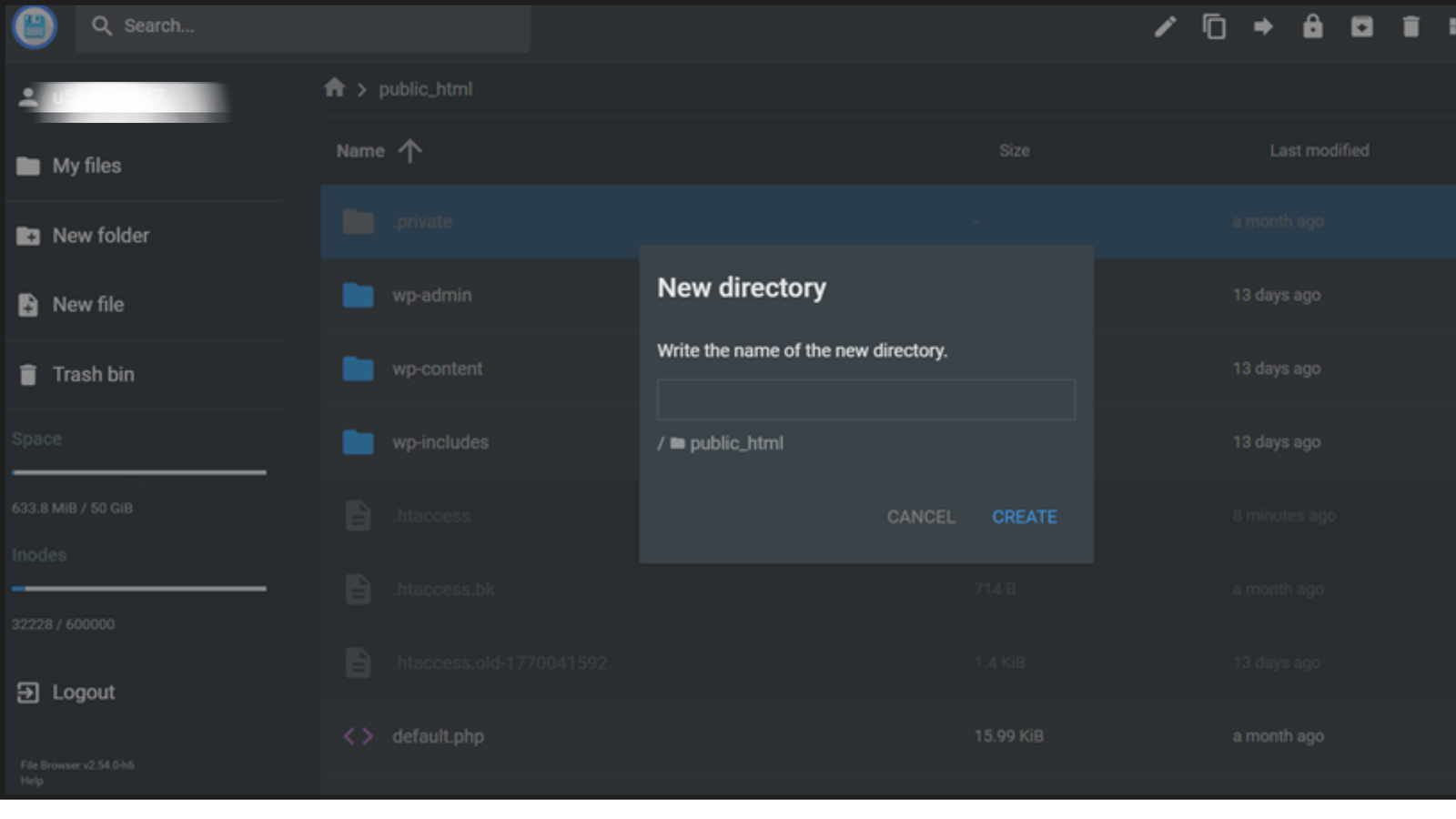Click the home icon in the breadcrumb
The width and height of the screenshot is (1456, 819).
coord(335,87)
